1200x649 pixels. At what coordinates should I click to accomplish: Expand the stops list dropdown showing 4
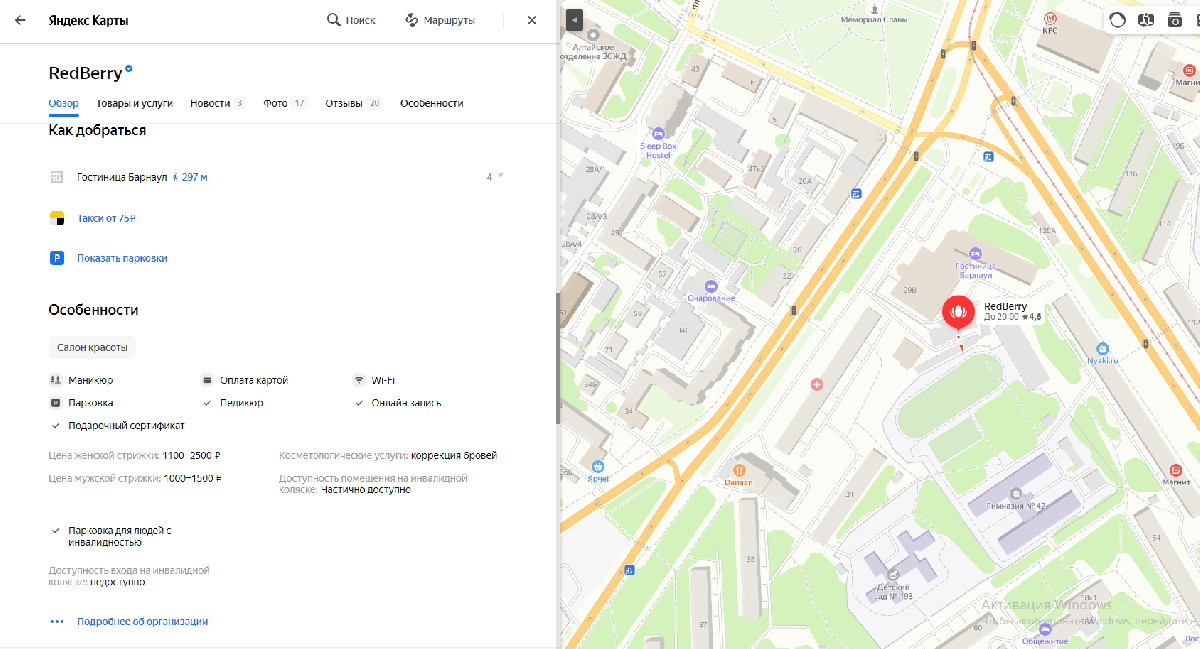(495, 176)
